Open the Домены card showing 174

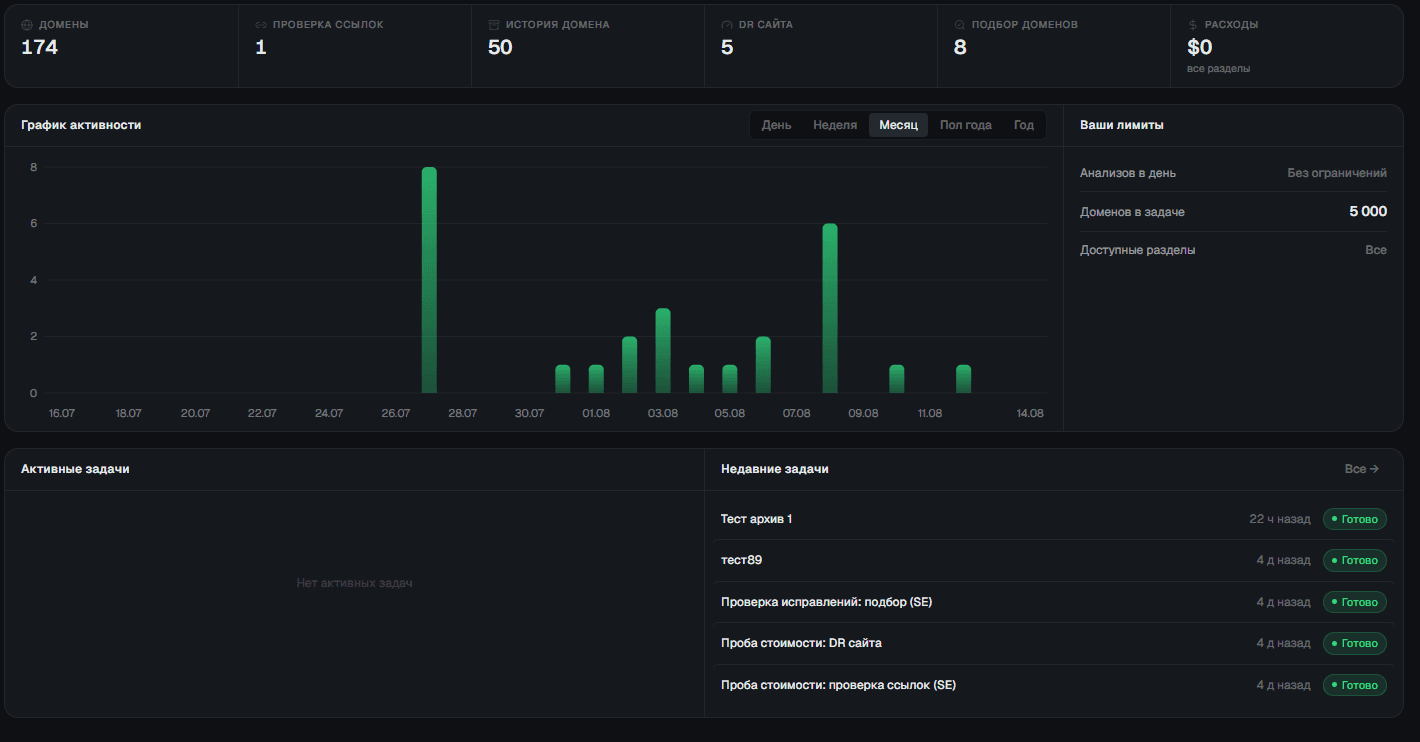(121, 46)
